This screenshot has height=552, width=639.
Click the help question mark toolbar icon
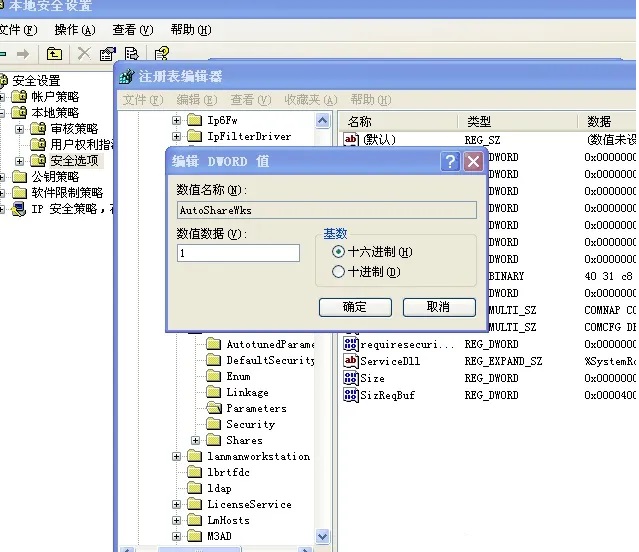[162, 54]
